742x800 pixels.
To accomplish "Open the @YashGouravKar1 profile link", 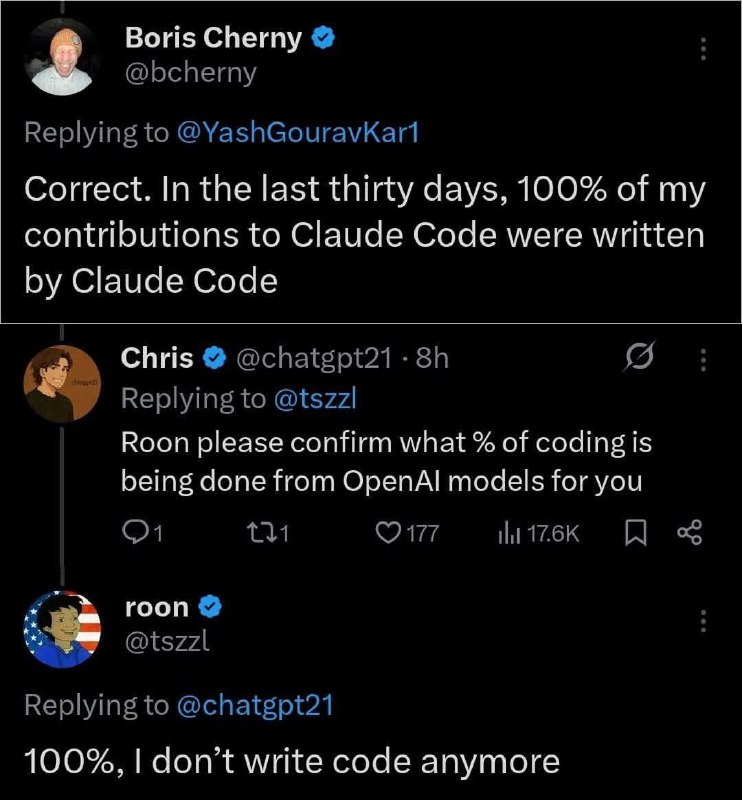I will coord(298,132).
